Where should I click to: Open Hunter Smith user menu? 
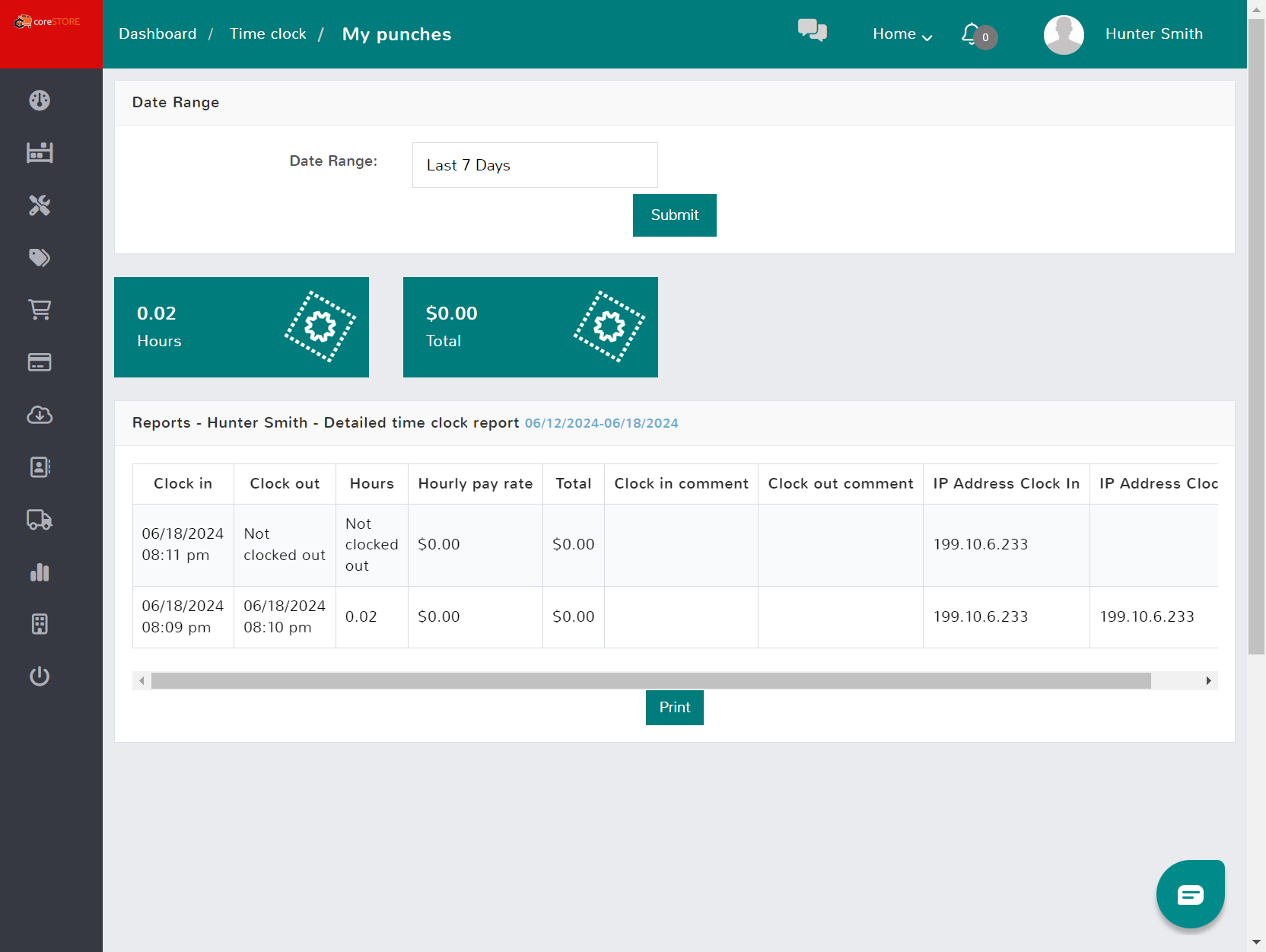1154,34
